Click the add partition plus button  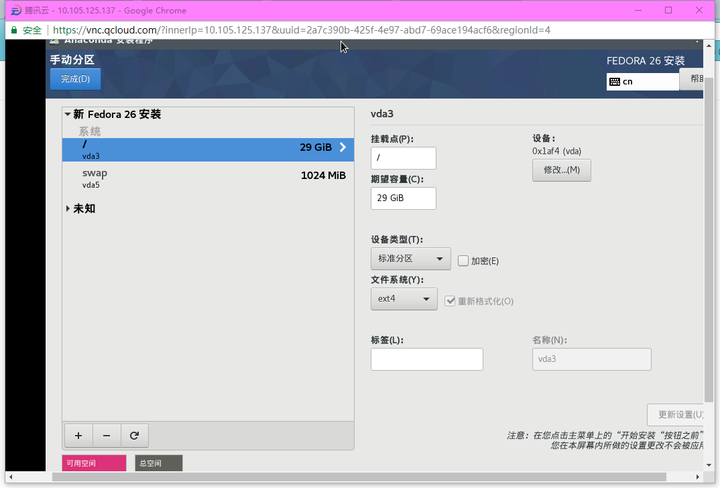click(x=78, y=435)
